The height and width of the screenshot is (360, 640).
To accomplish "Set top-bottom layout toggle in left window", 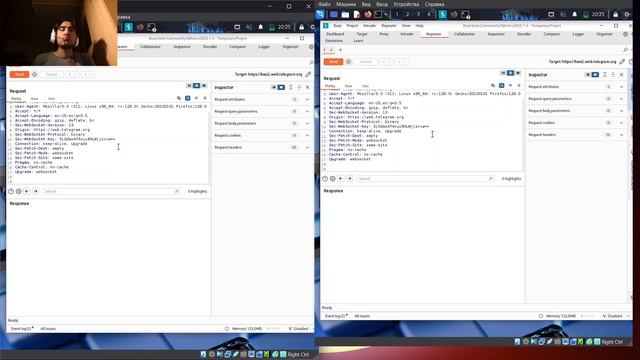I will (196, 86).
